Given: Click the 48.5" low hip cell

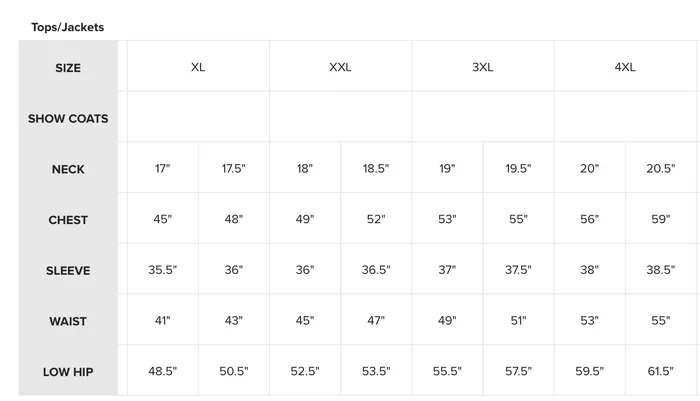Looking at the screenshot, I should point(162,371).
